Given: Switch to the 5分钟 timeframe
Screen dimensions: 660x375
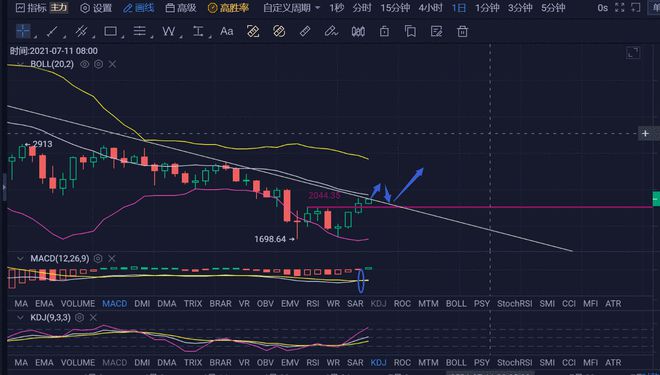Looking at the screenshot, I should [553, 8].
